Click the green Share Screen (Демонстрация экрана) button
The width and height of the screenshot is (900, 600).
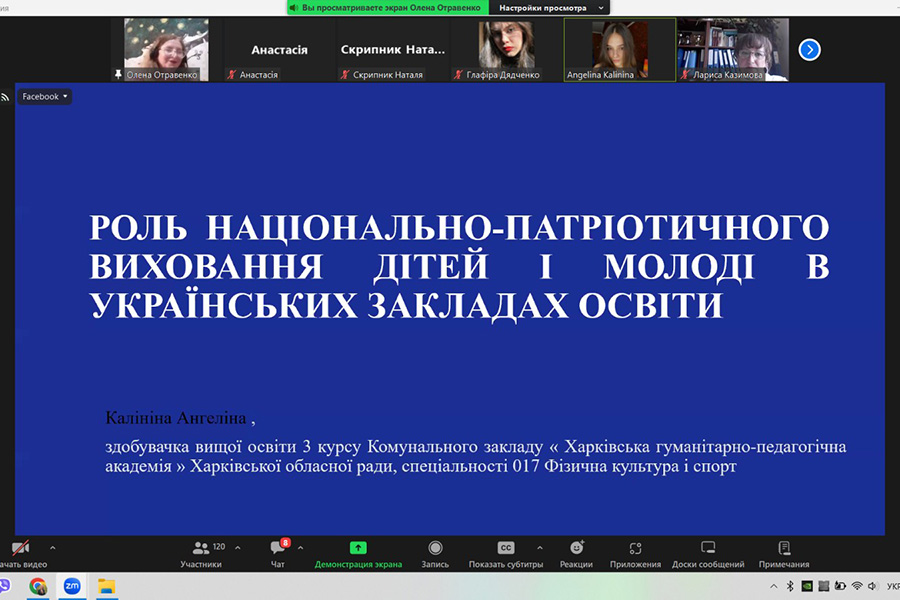coord(358,553)
